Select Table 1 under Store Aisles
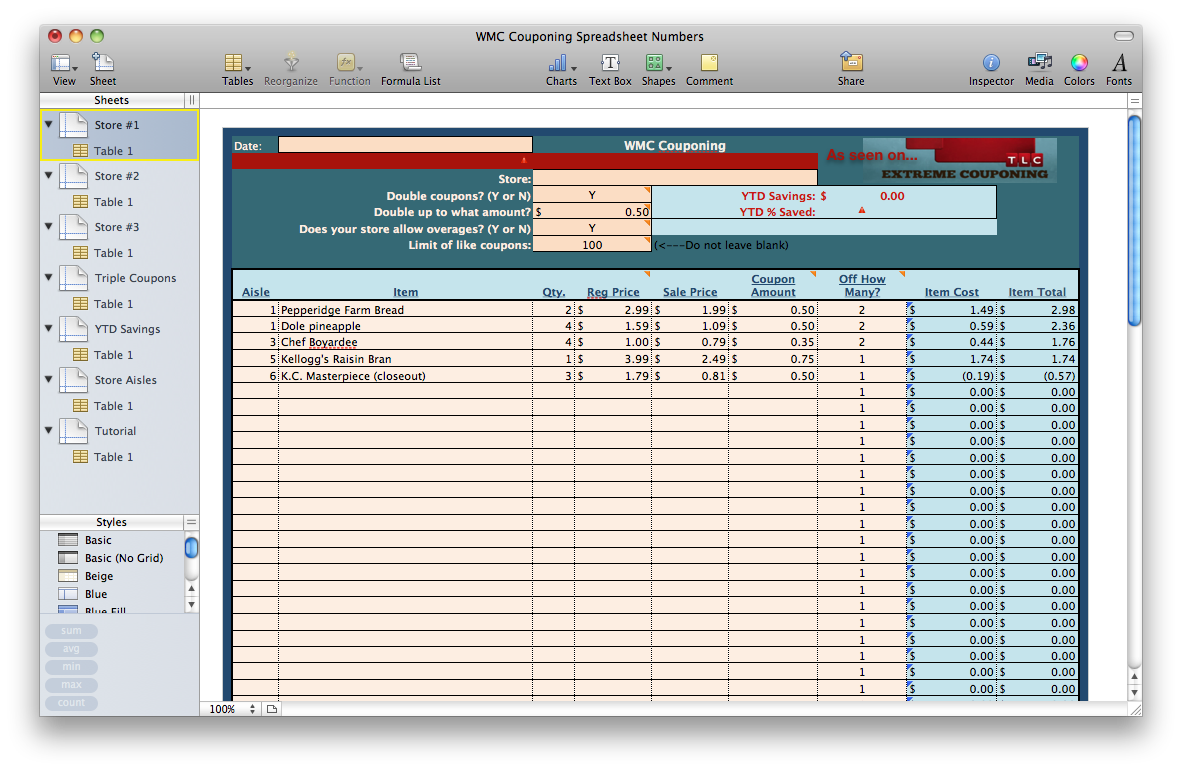This screenshot has width=1182, height=771. point(113,406)
